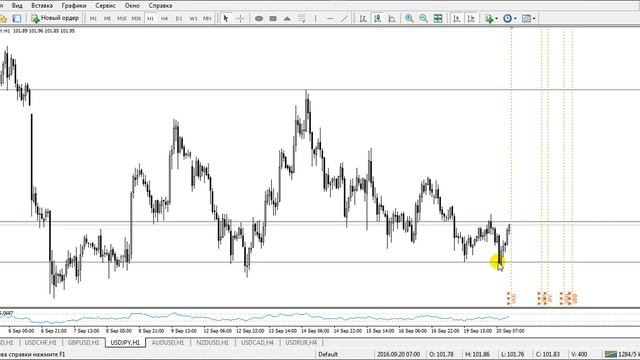
Task: Click the 20 Sep 07:00 time axis label
Action: (x=510, y=331)
